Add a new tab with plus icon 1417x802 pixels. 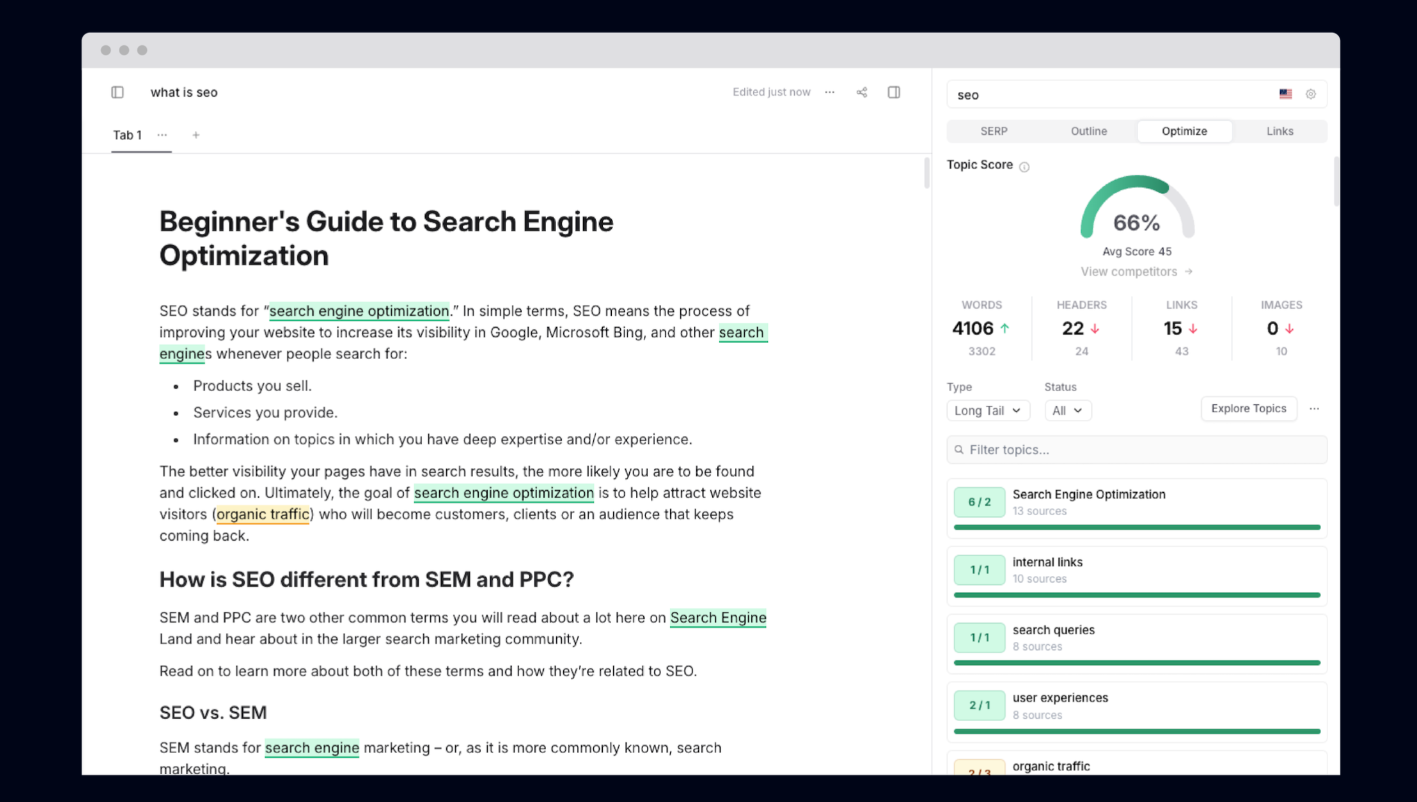tap(196, 135)
